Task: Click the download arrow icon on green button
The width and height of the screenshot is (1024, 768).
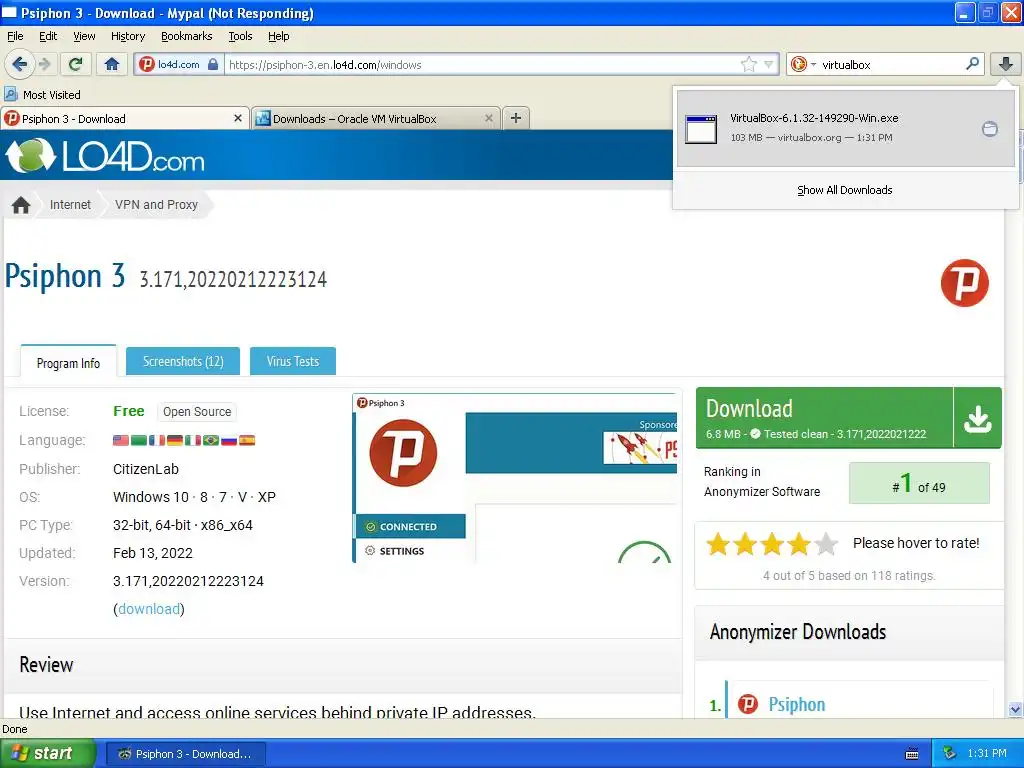Action: coord(978,418)
